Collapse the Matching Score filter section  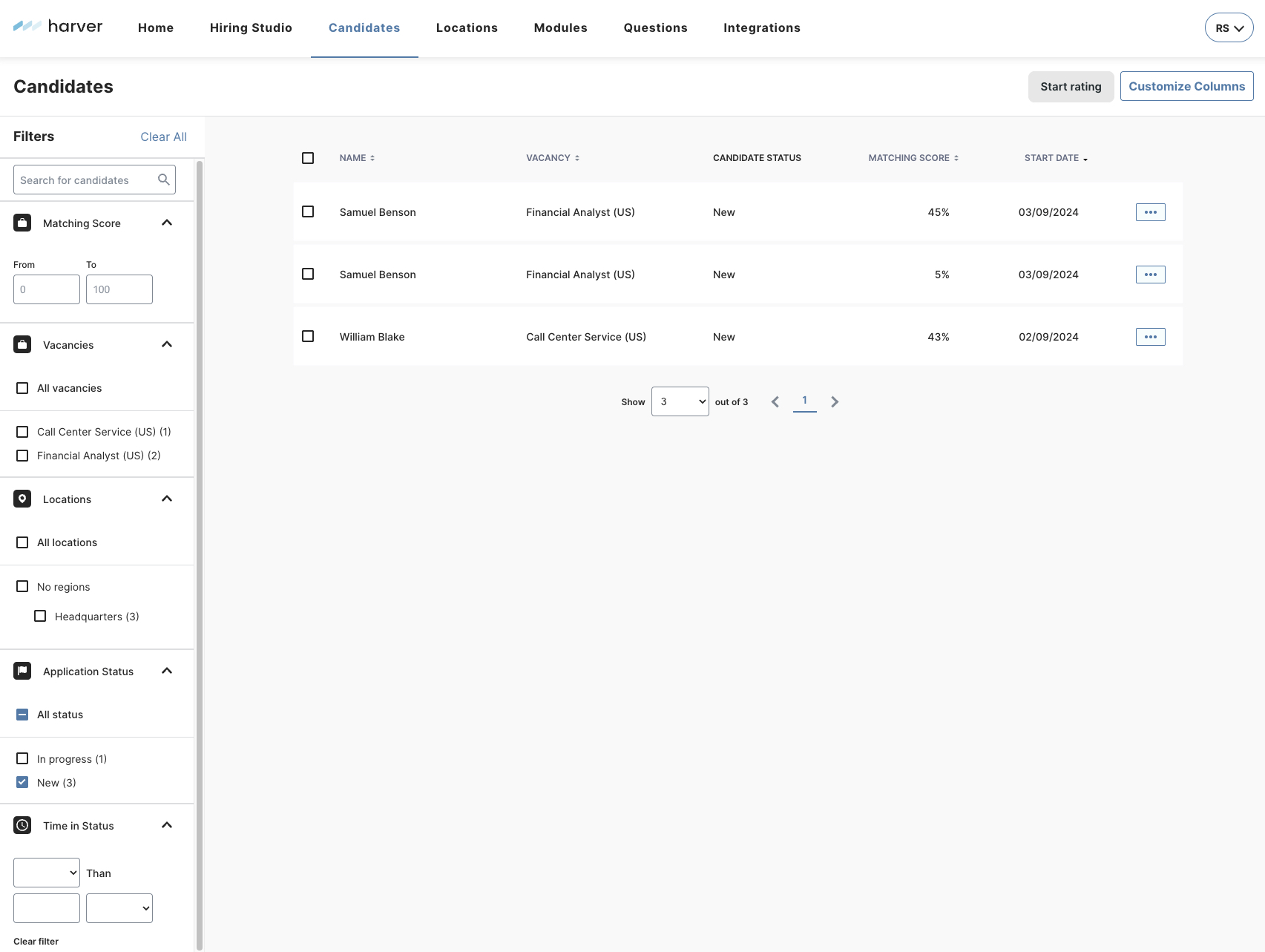pos(167,223)
